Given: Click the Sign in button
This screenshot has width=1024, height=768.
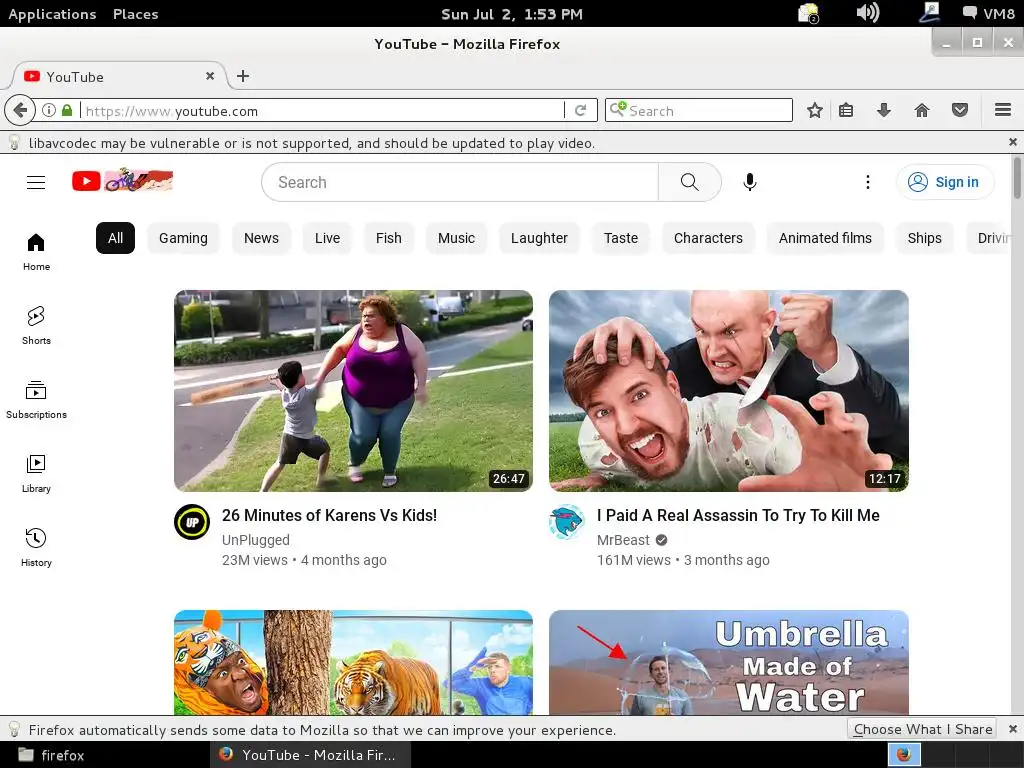Looking at the screenshot, I should pyautogui.click(x=945, y=182).
